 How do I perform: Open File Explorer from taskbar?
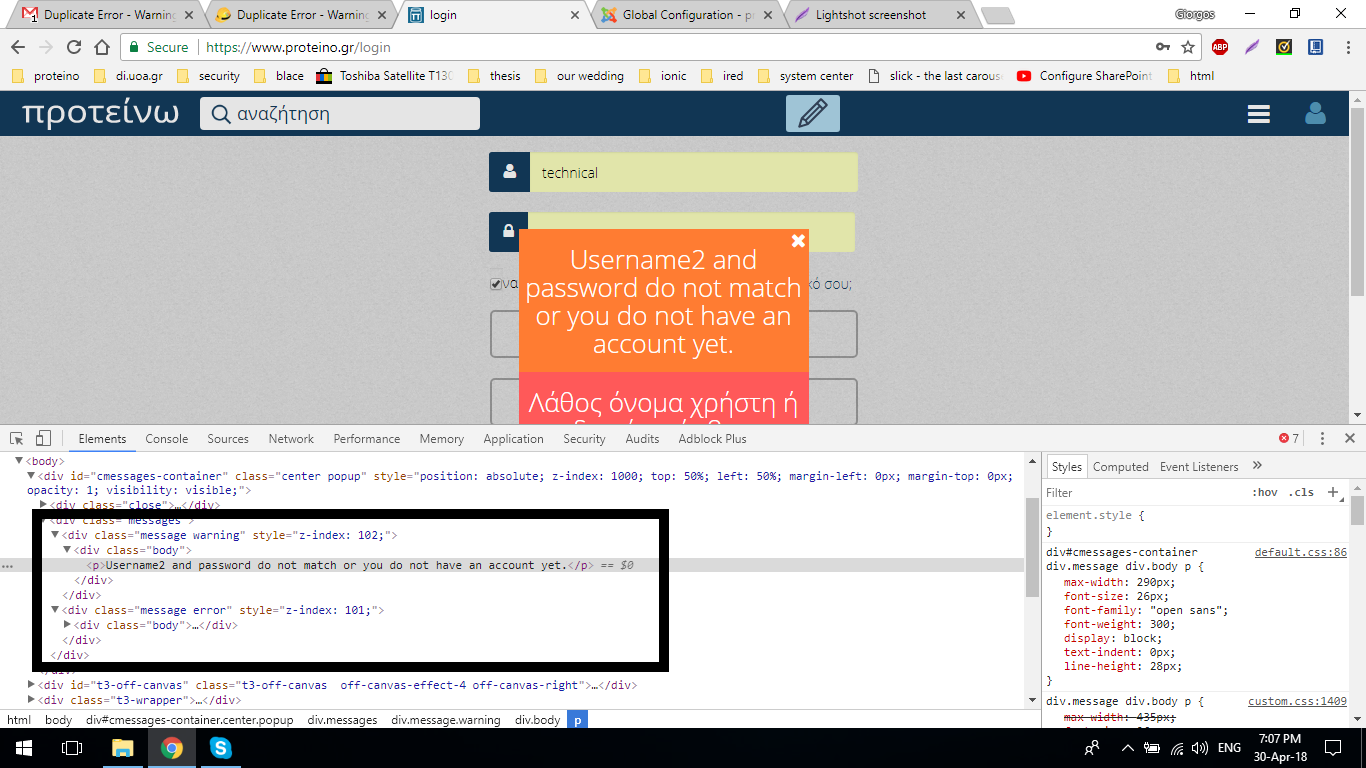122,747
